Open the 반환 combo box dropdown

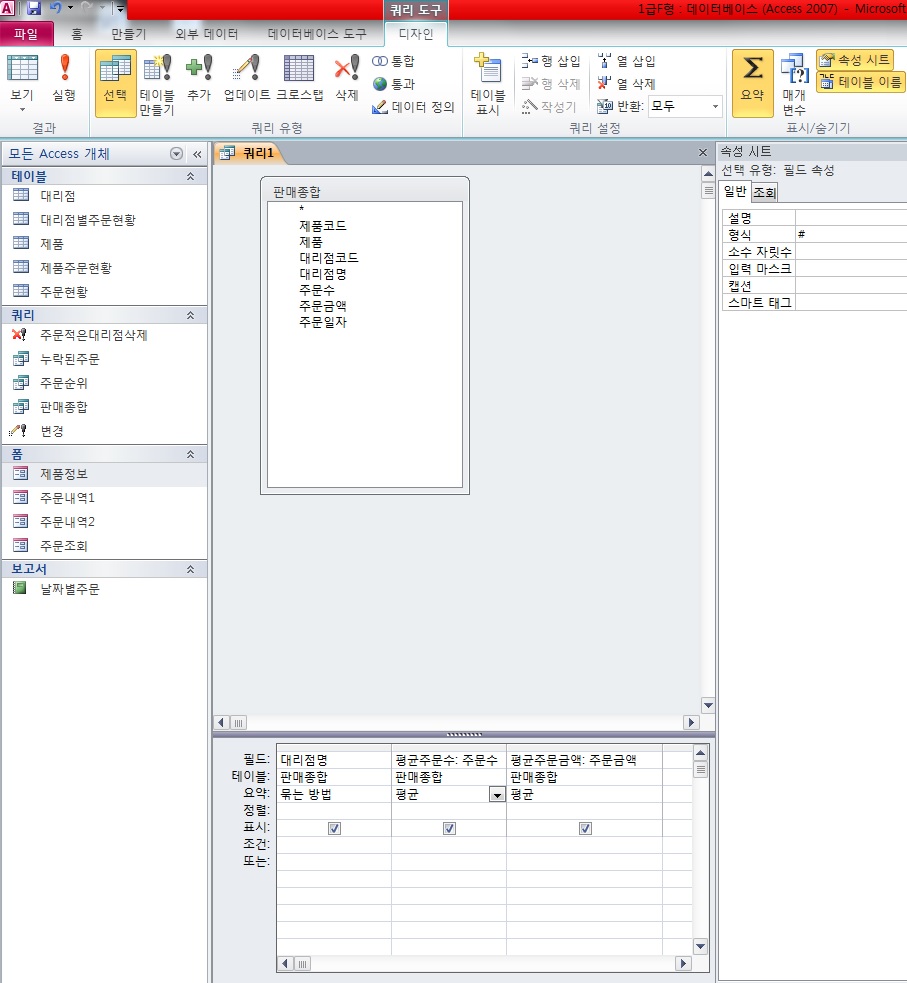tap(715, 106)
